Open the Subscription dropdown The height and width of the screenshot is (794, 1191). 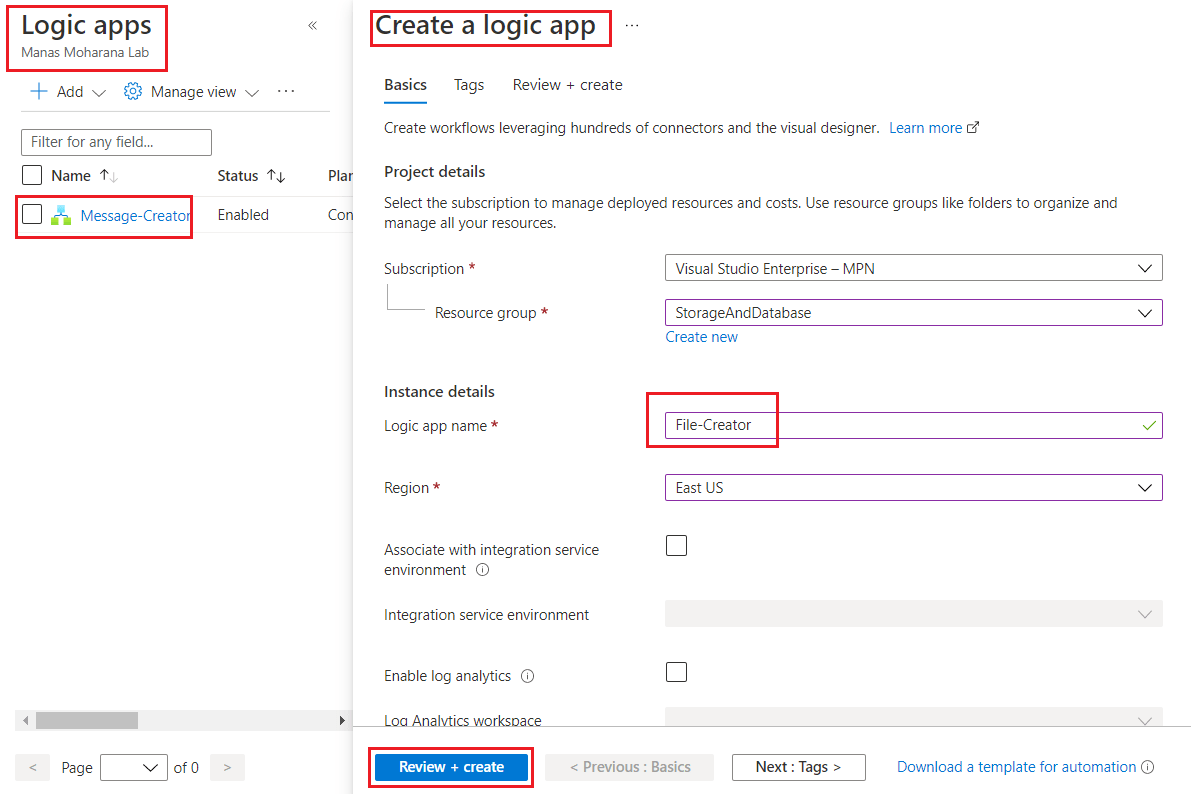coord(914,268)
